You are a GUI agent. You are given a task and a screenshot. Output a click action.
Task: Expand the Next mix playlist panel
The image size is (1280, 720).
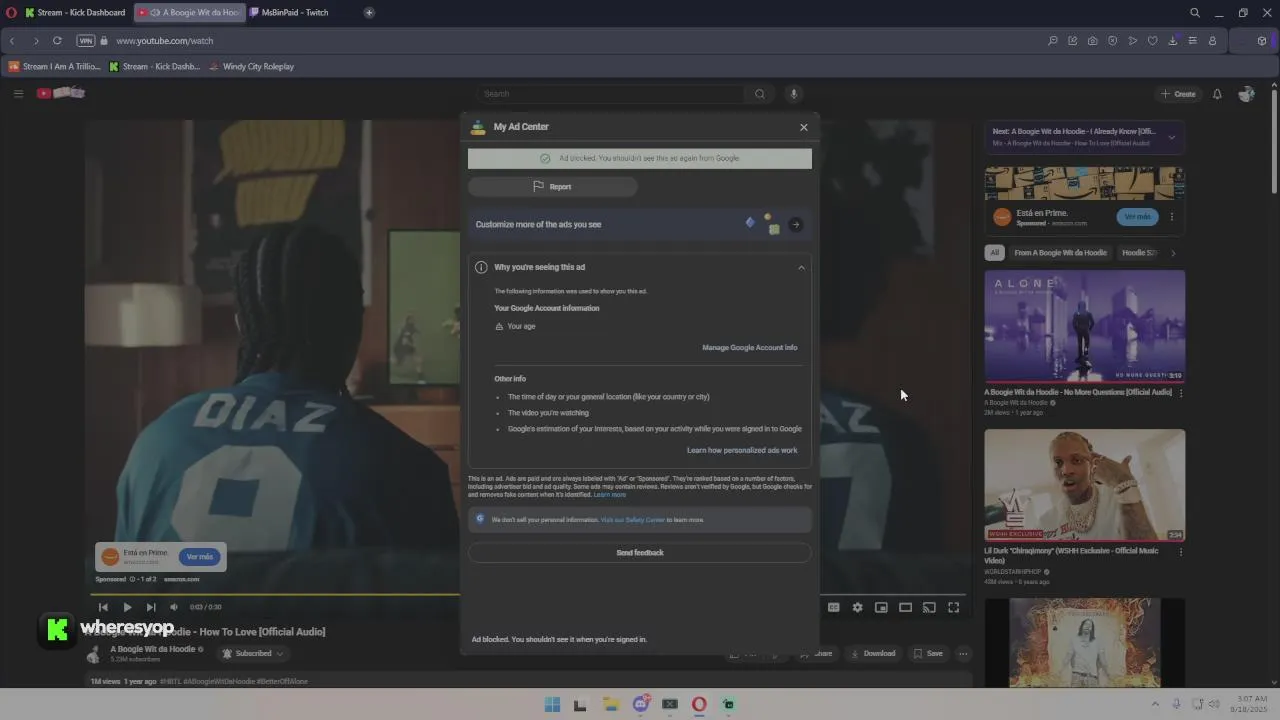(1171, 137)
